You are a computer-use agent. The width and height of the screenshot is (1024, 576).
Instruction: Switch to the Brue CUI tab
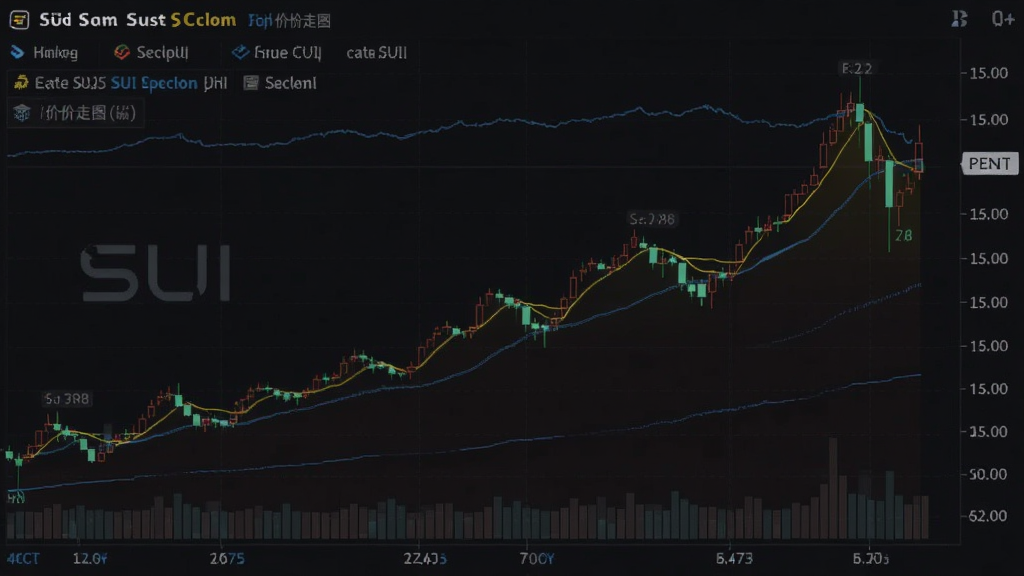[x=287, y=53]
